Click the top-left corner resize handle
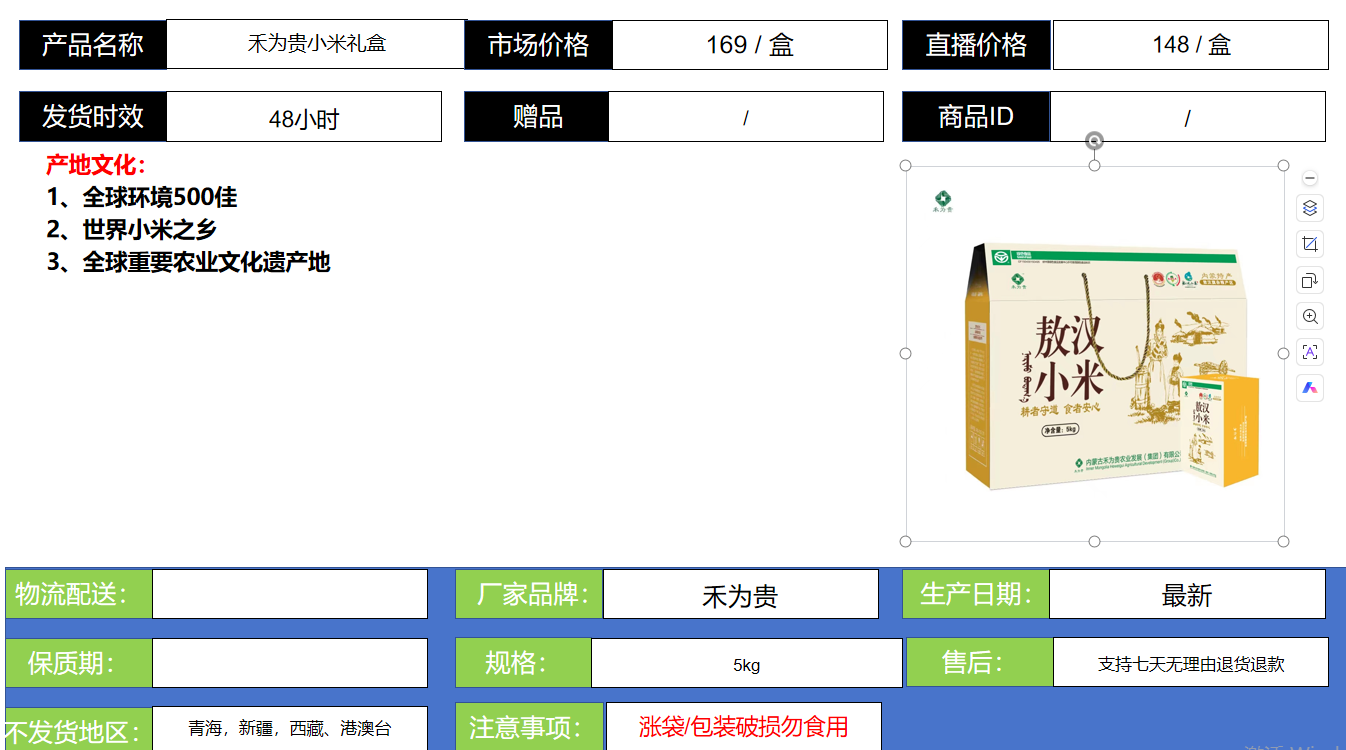This screenshot has height=750, width=1346. pos(906,166)
